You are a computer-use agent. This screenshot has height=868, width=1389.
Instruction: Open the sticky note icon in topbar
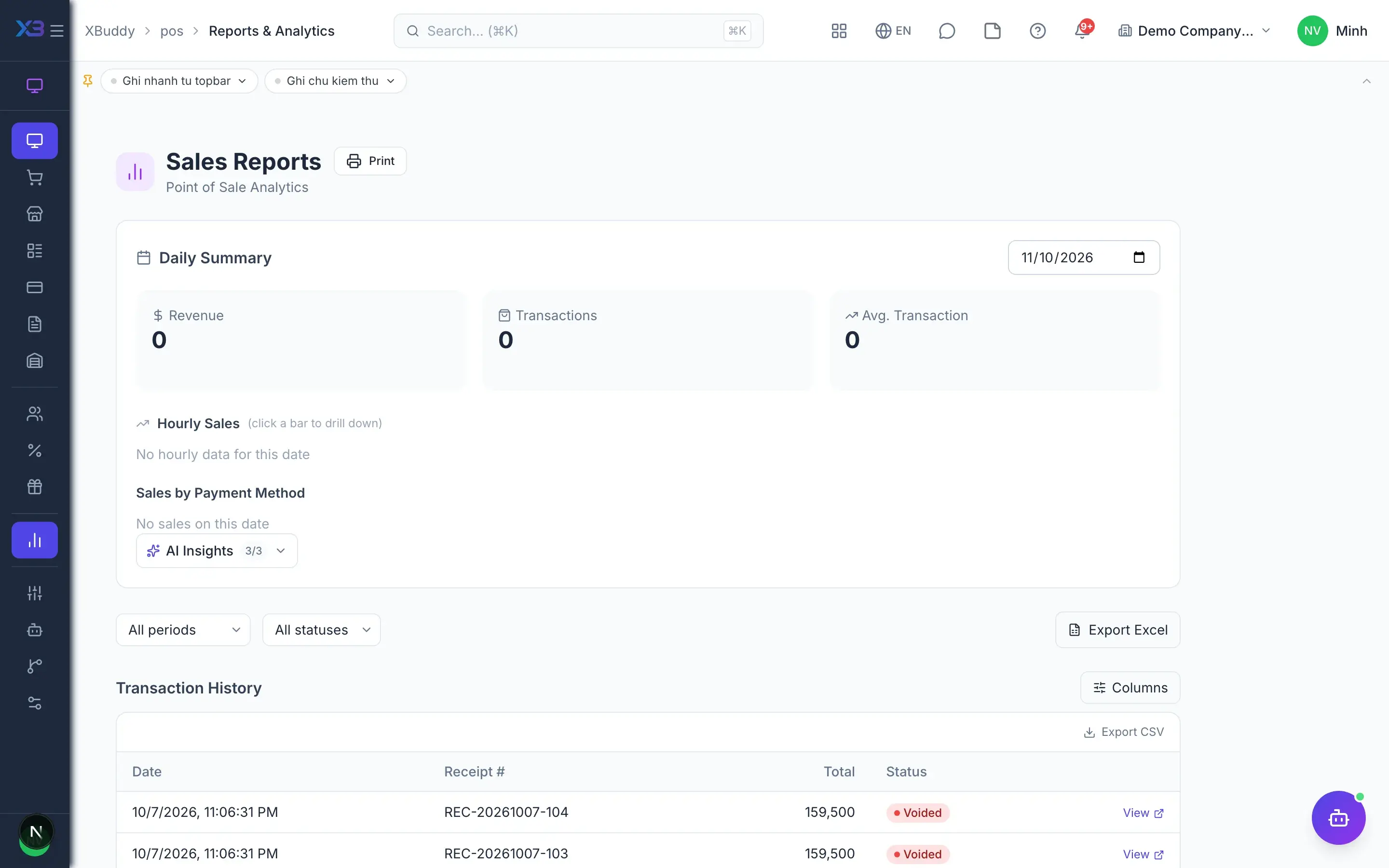pos(993,31)
